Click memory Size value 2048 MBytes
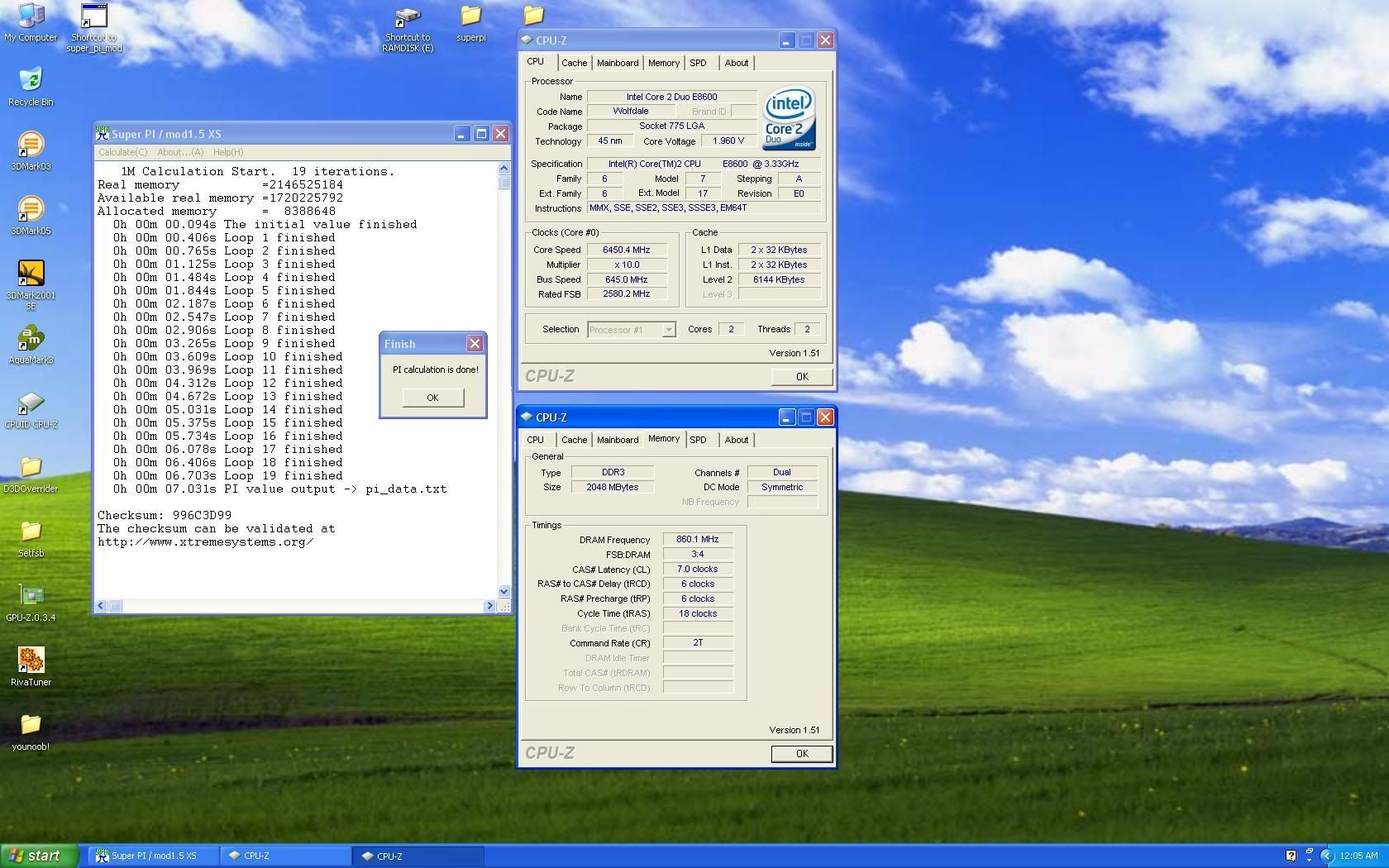Viewport: 1389px width, 868px height. [x=613, y=487]
